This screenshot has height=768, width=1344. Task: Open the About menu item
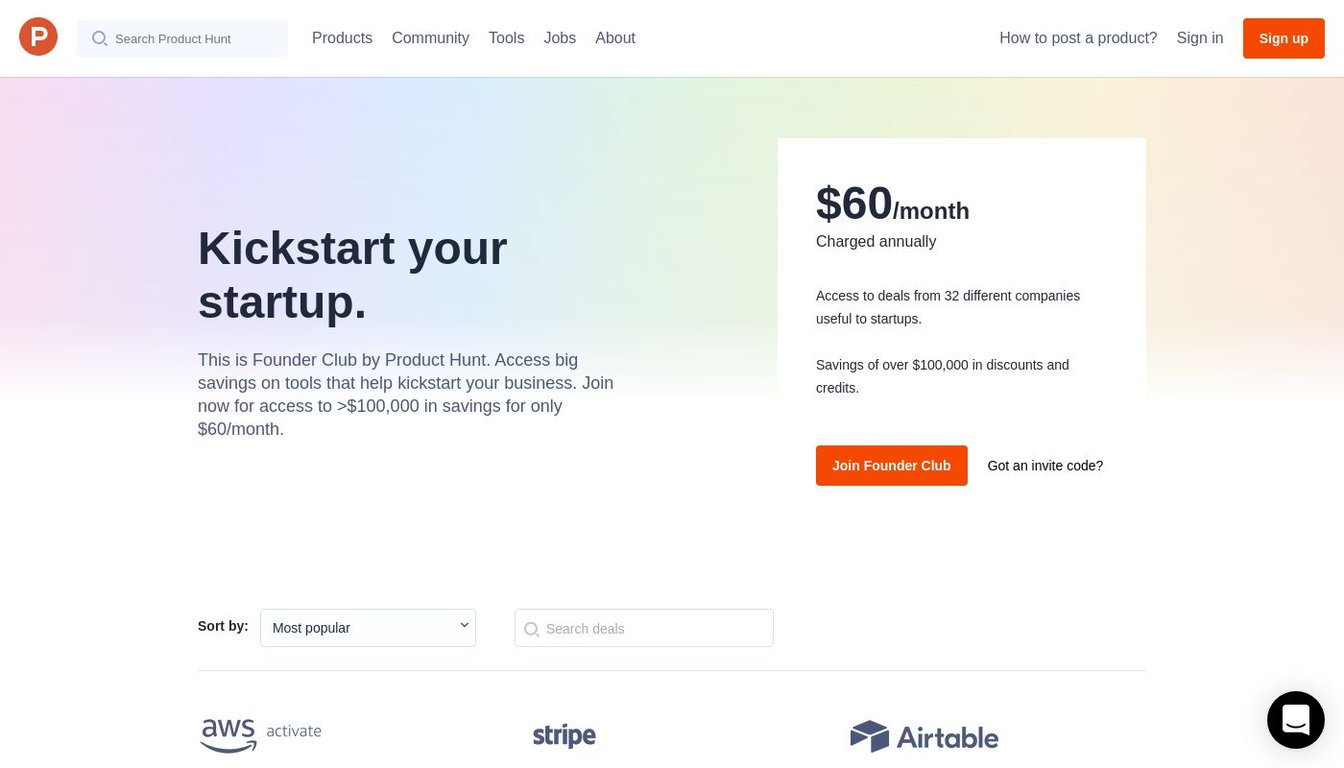pos(615,38)
